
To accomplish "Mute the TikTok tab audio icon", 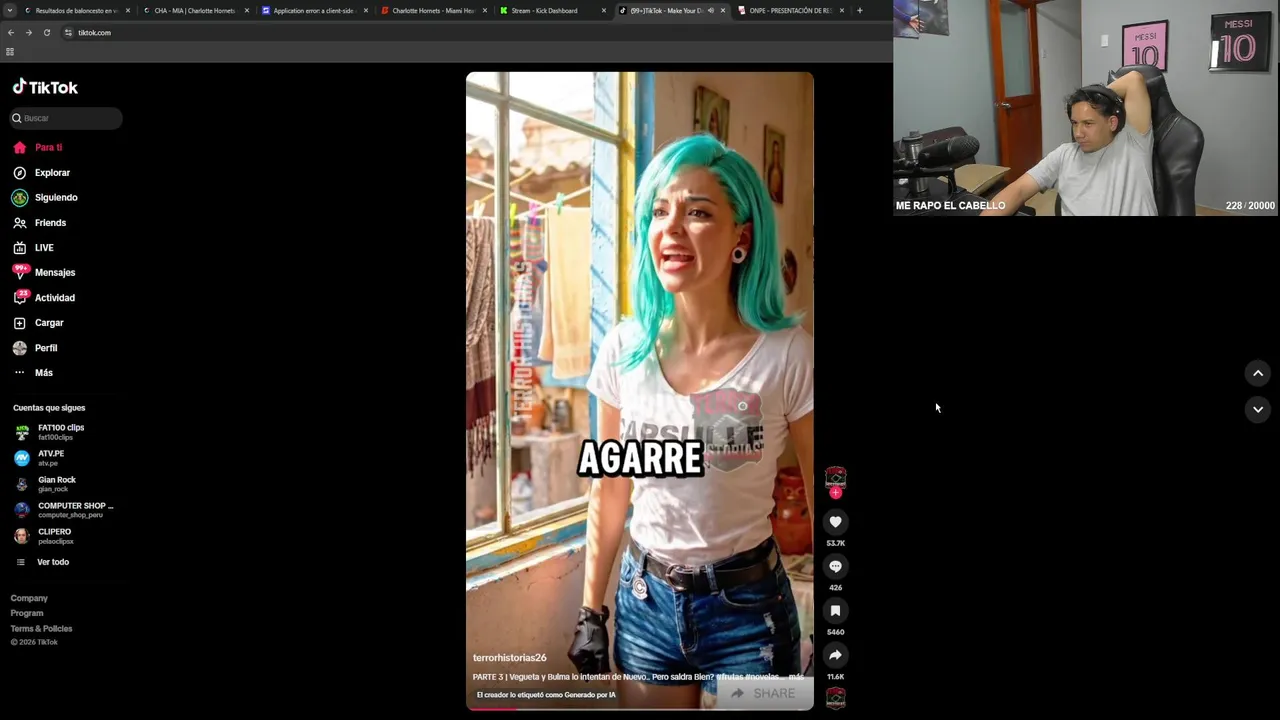I will pos(710,10).
